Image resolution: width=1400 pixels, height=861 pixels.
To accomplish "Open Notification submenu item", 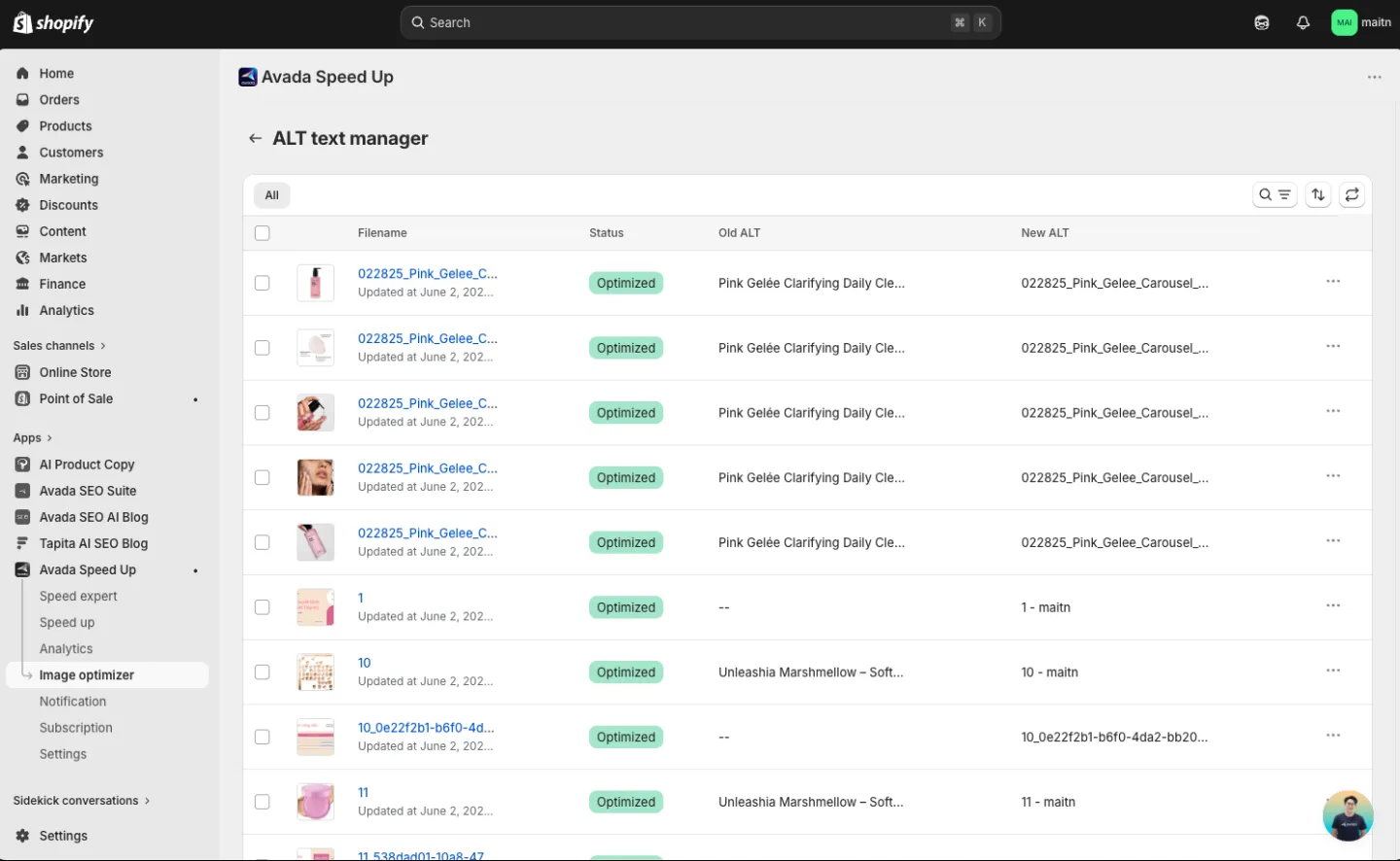I will click(x=73, y=702).
